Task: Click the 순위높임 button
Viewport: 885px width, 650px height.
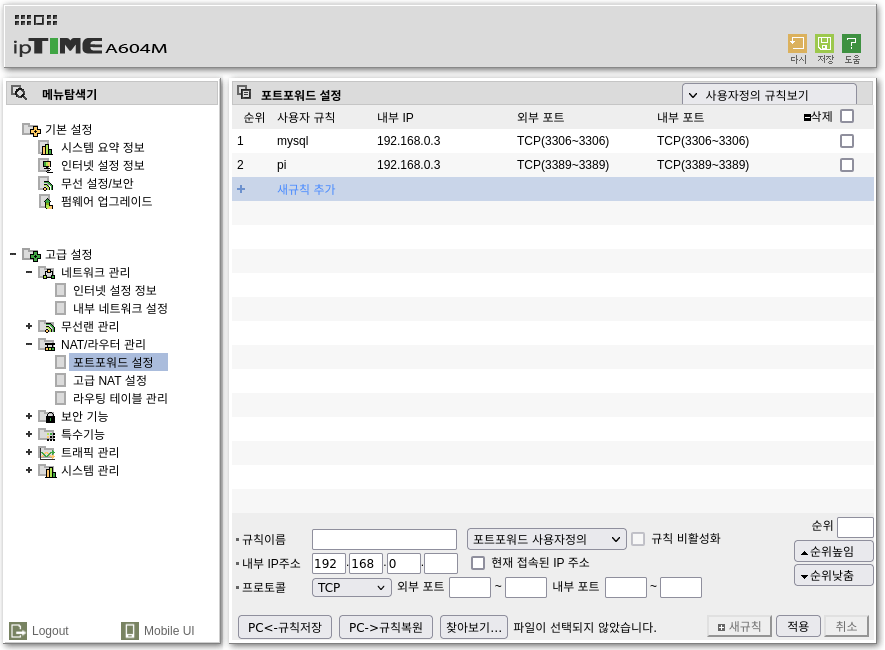Action: pyautogui.click(x=833, y=552)
